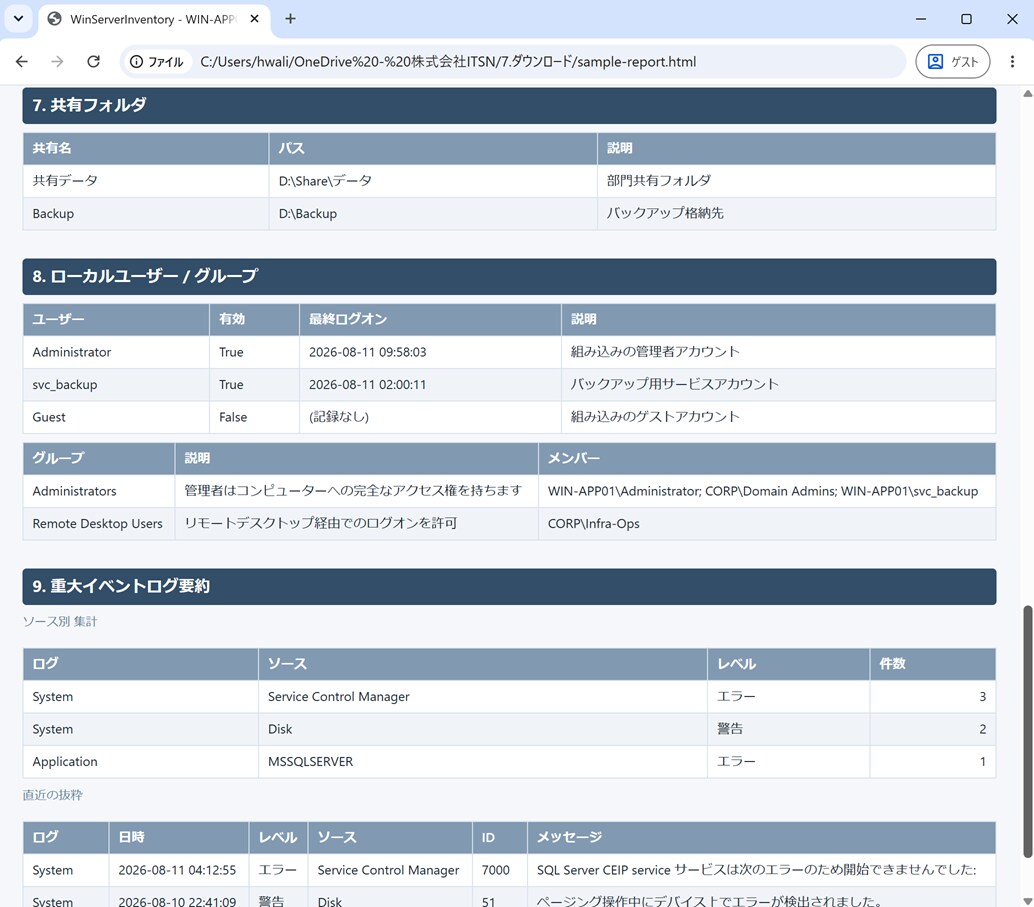This screenshot has width=1034, height=907.
Task: Click the scrollbar down arrow
Action: (x=1027, y=900)
